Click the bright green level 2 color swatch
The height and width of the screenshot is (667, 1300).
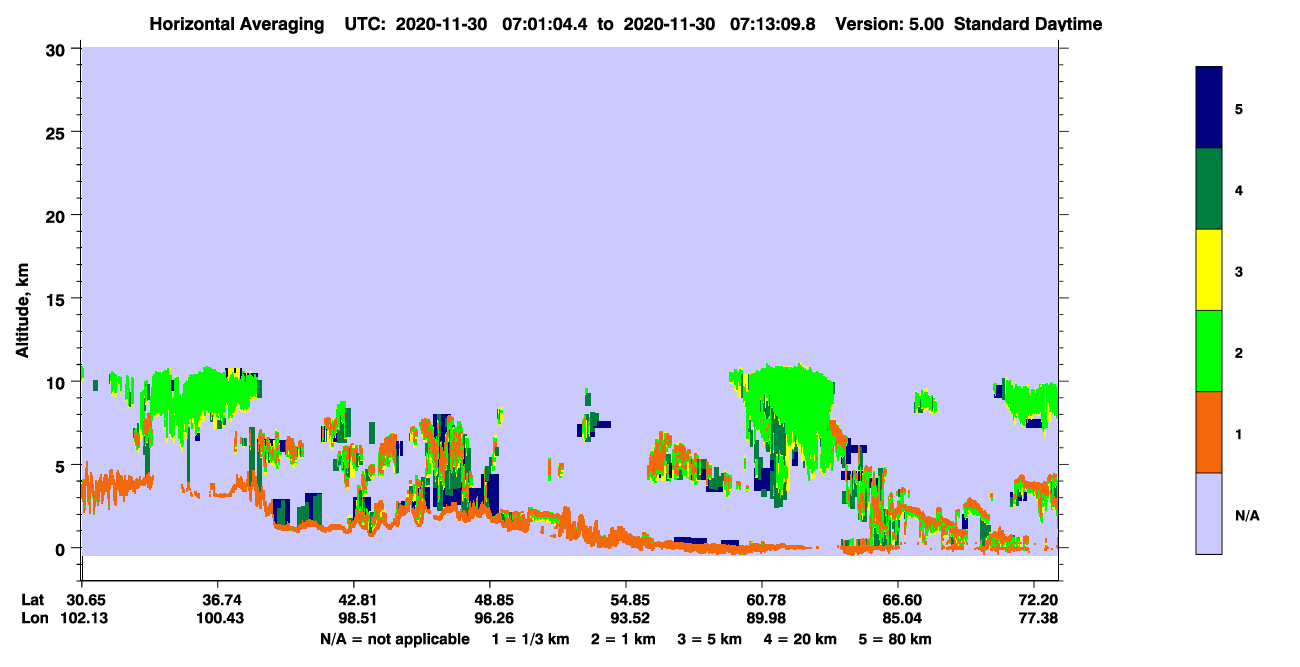pyautogui.click(x=1209, y=351)
